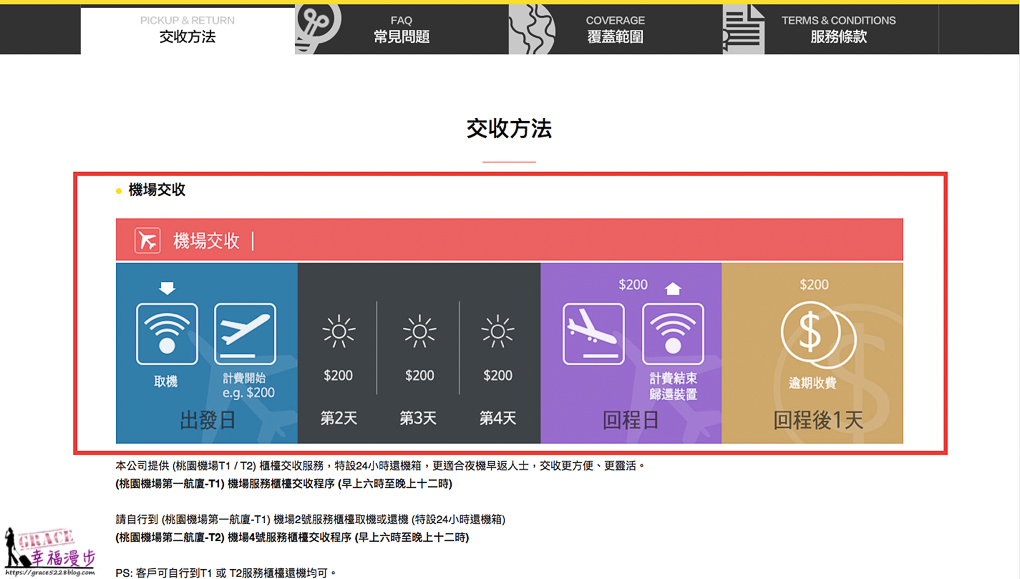
Task: Click the Coverage map icon
Action: (531, 29)
